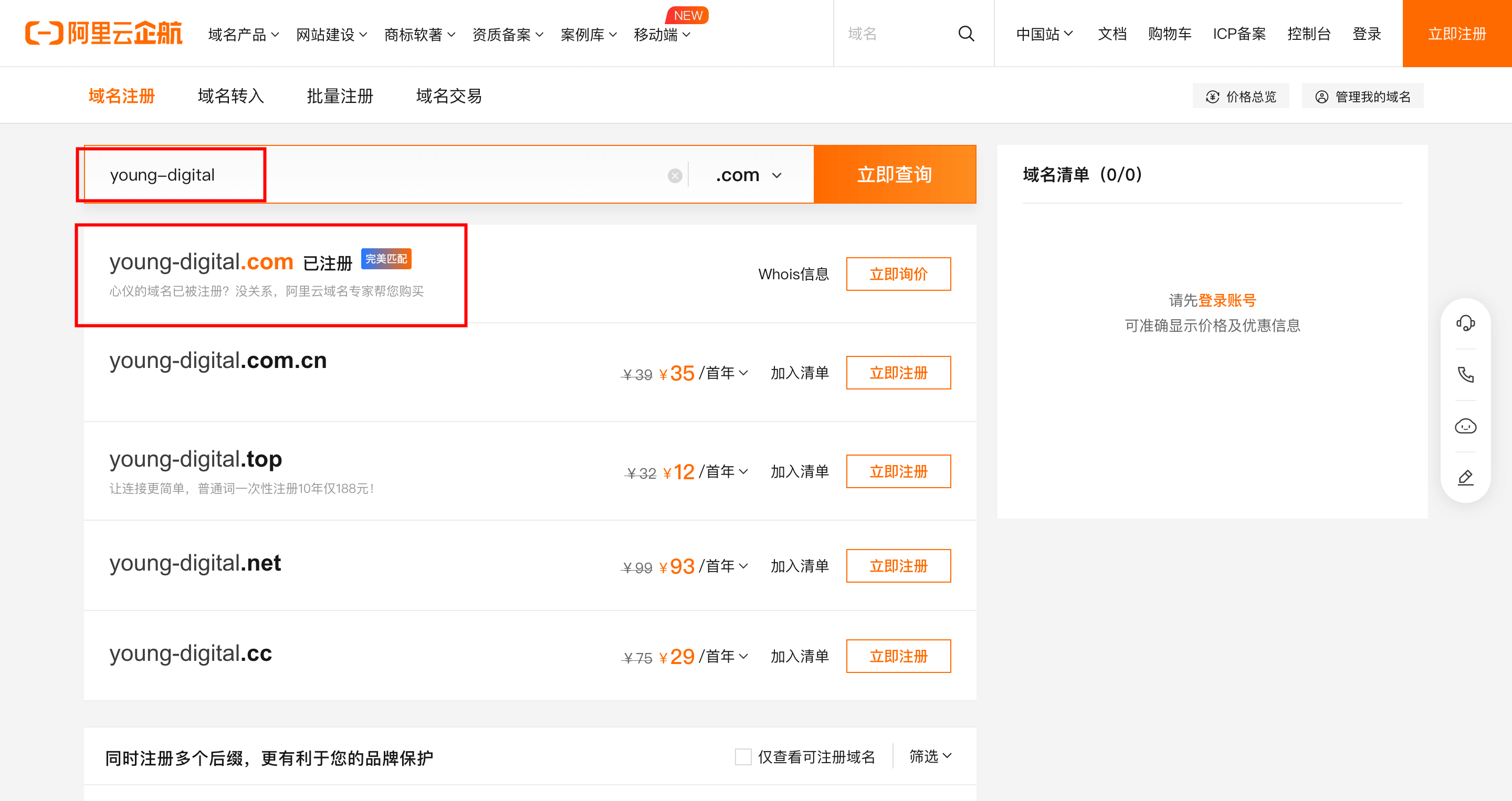
Task: Click the phone contact icon
Action: [1465, 374]
